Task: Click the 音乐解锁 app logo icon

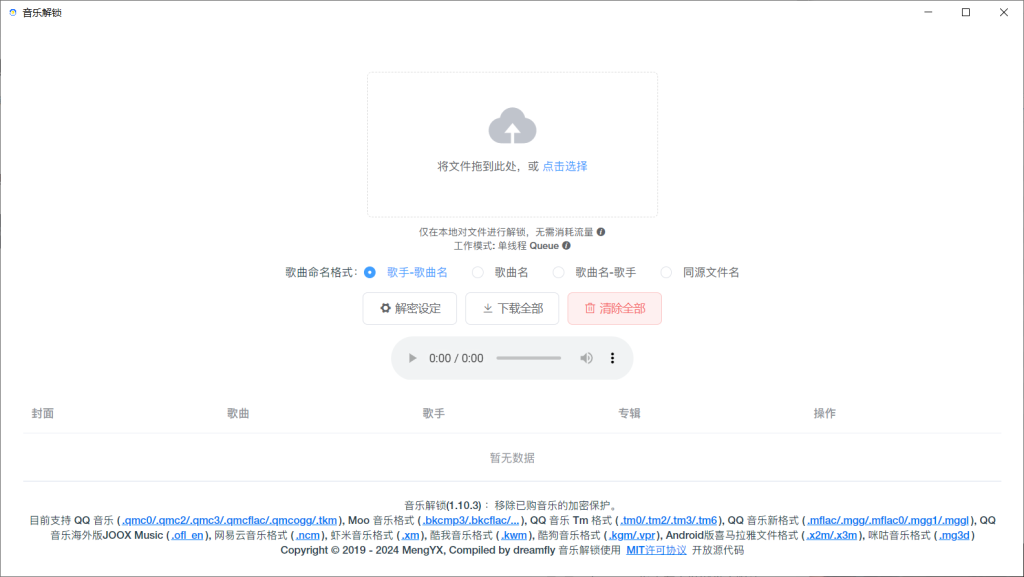Action: 12,14
